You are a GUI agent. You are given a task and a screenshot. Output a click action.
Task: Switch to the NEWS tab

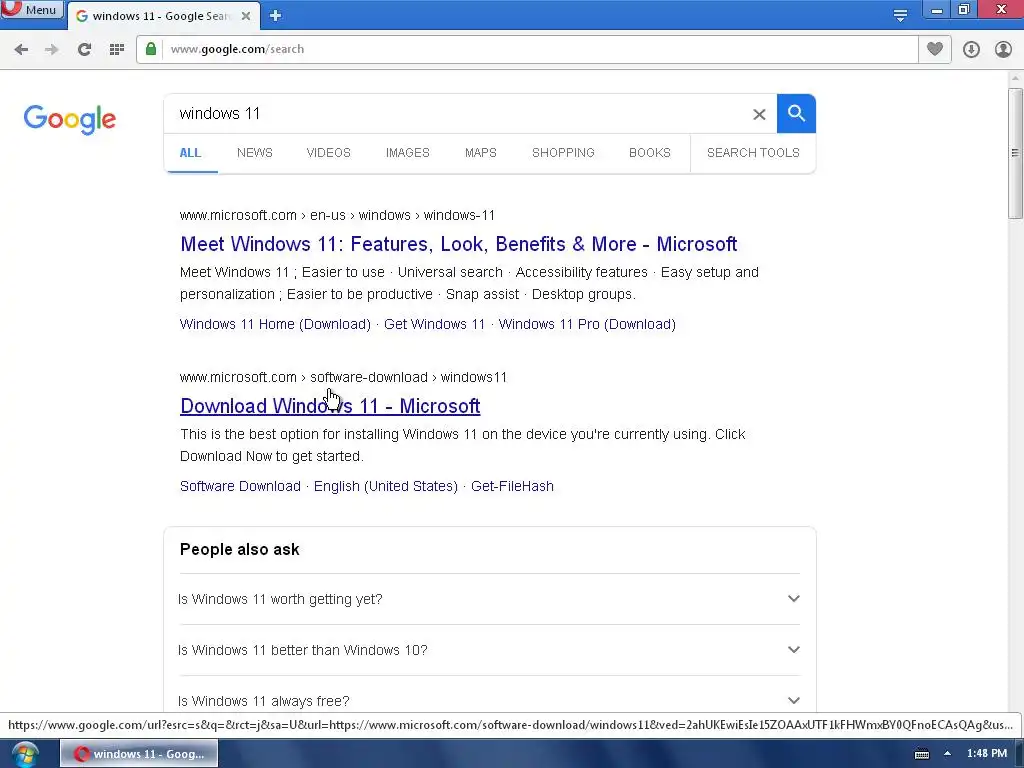(255, 153)
